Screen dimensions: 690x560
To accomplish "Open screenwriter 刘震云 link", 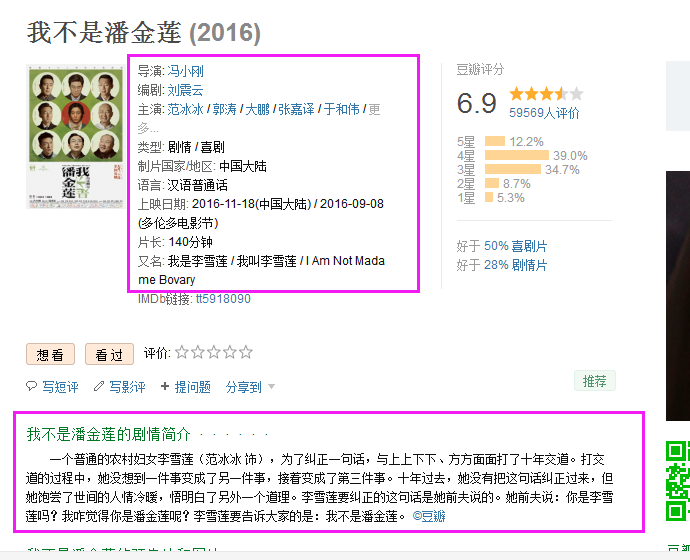I will (x=185, y=90).
